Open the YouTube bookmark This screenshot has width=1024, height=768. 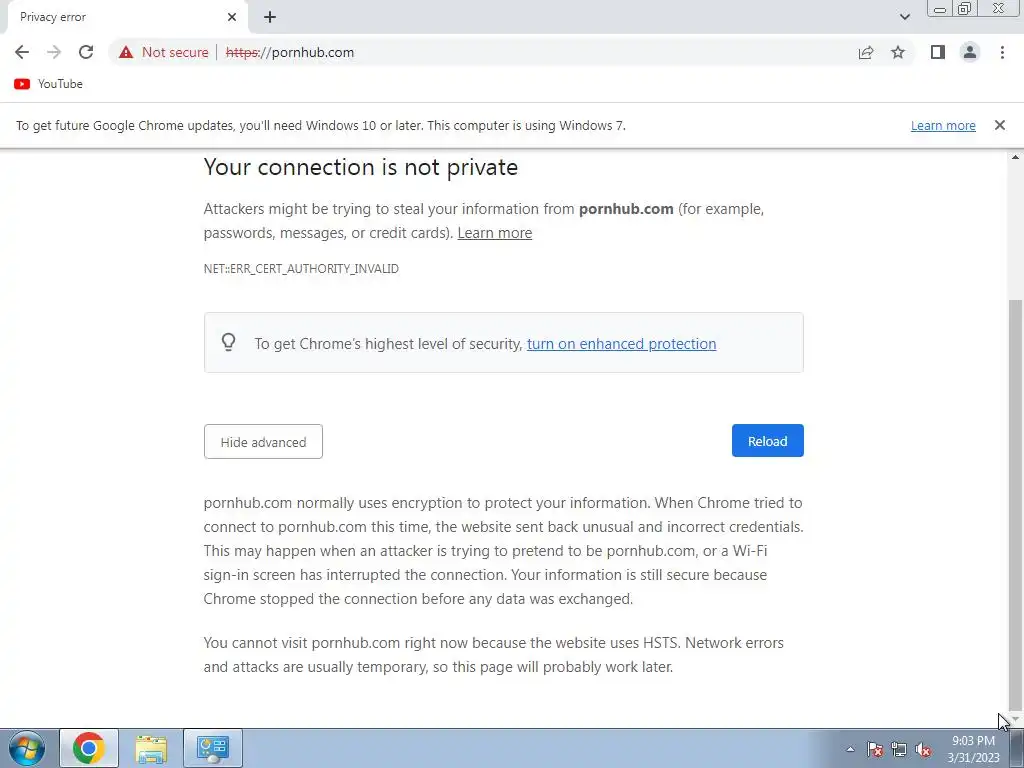point(48,84)
